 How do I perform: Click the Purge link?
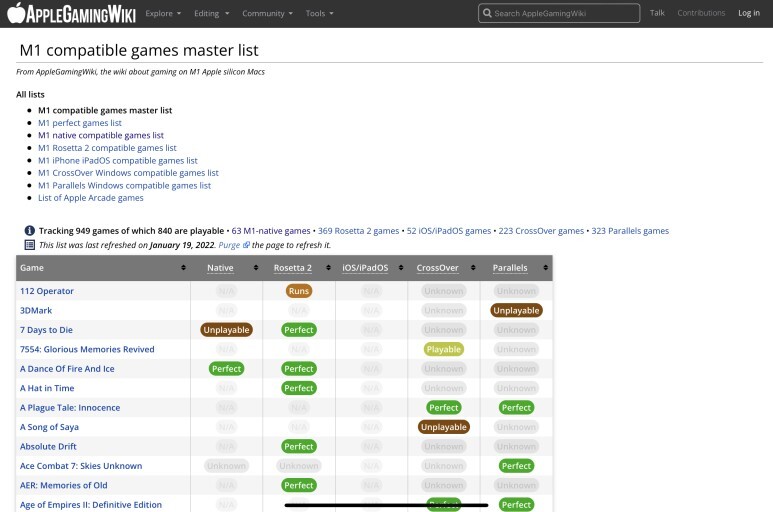pyautogui.click(x=229, y=245)
